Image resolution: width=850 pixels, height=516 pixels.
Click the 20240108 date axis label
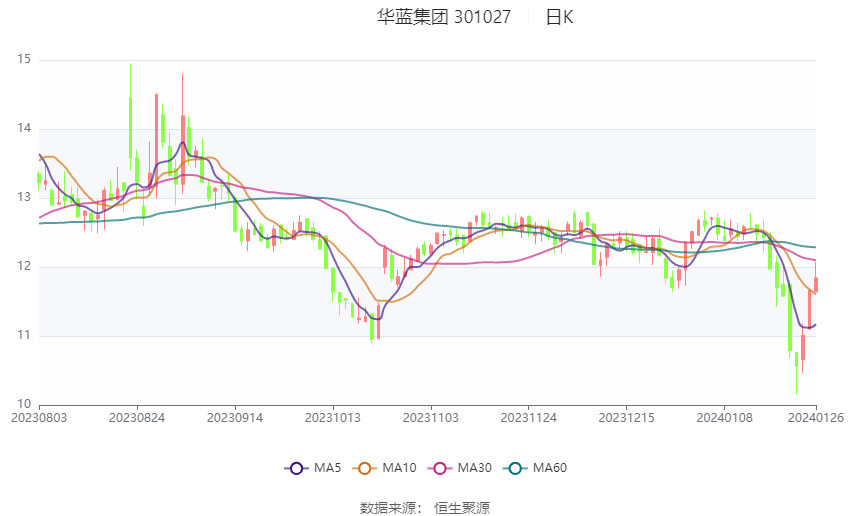tap(724, 418)
